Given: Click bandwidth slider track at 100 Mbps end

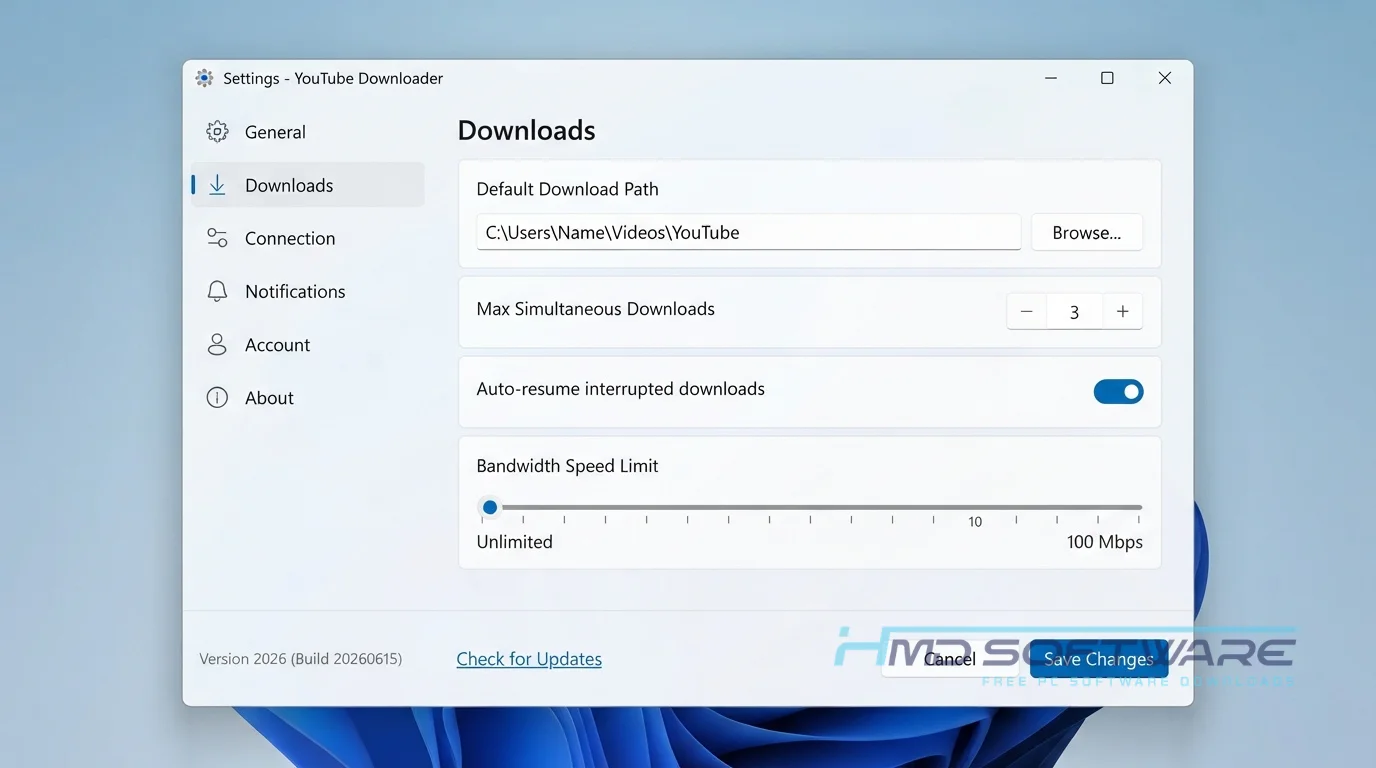Looking at the screenshot, I should (1138, 507).
